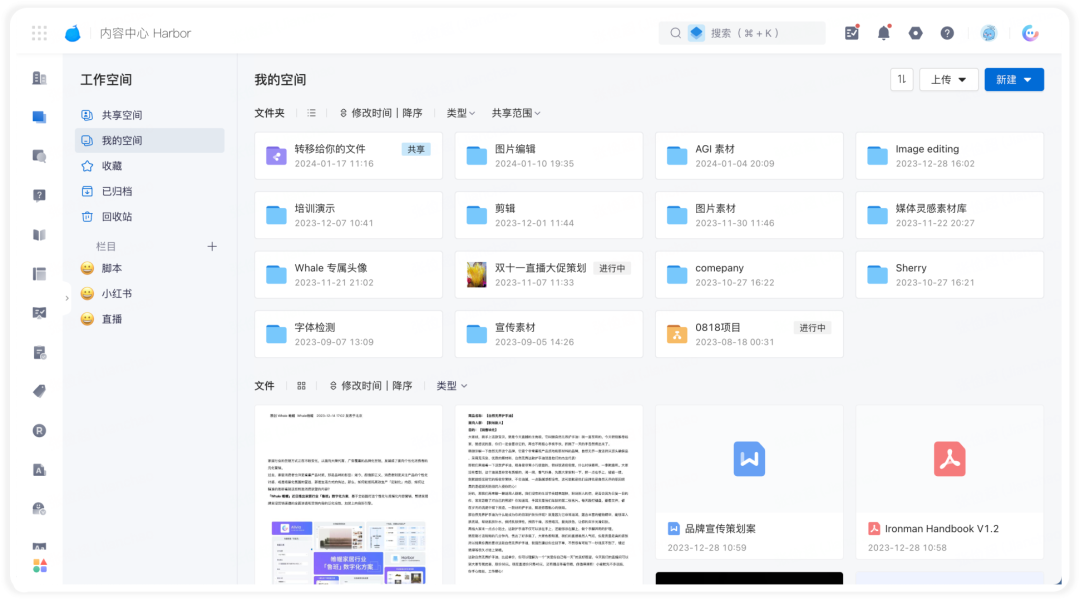Open the 上传 upload button

[x=948, y=79]
